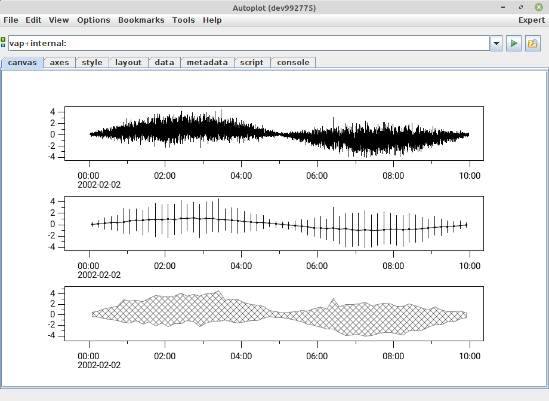549x401 pixels.
Task: Expand the address bar dropdown arrow
Action: click(496, 43)
